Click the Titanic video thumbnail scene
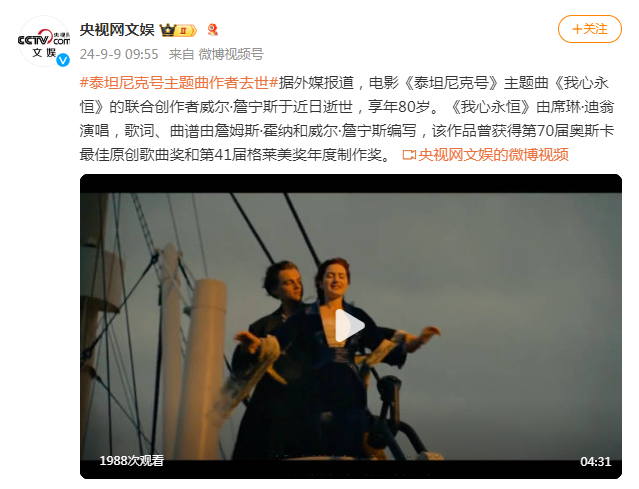639x489 pixels. point(350,326)
